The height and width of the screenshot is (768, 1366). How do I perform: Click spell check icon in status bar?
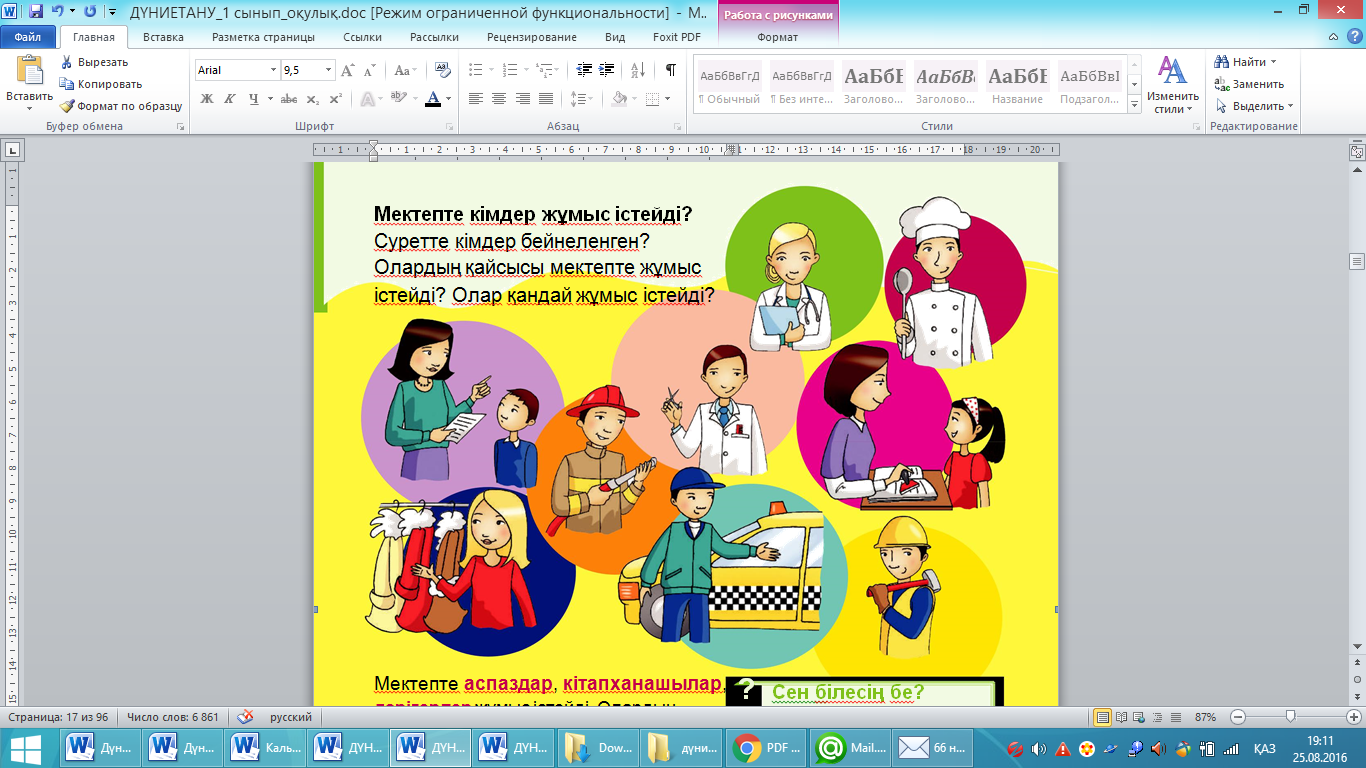[x=246, y=717]
